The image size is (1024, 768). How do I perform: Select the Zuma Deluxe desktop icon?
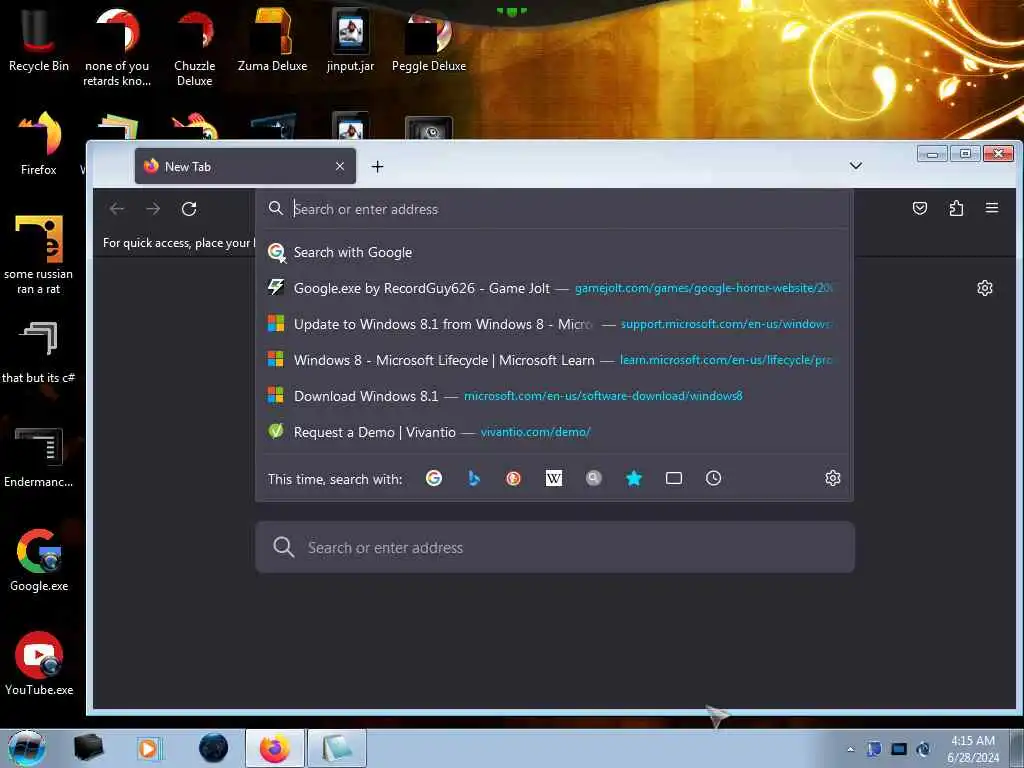coord(272,39)
